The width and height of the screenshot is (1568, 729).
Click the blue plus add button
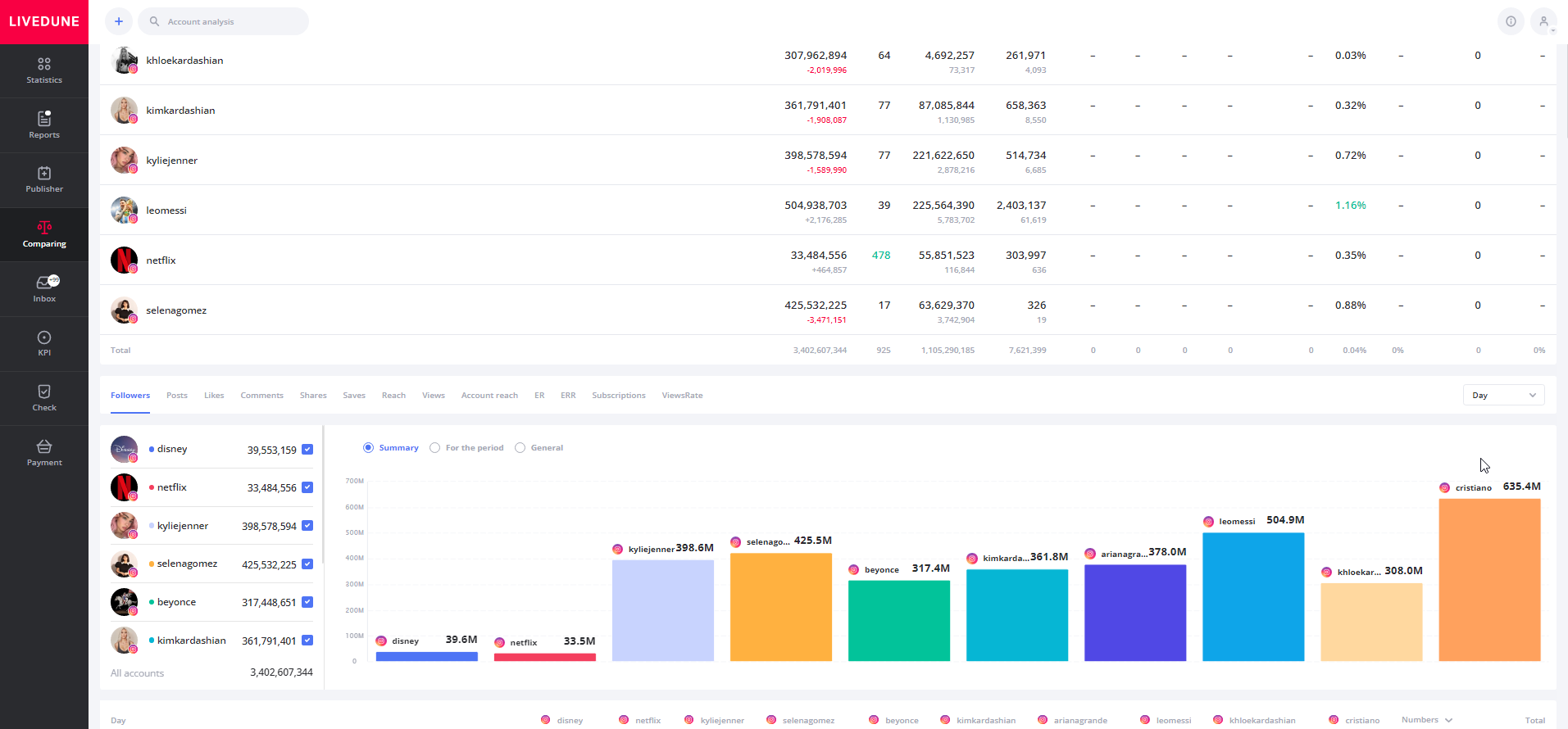pos(119,21)
